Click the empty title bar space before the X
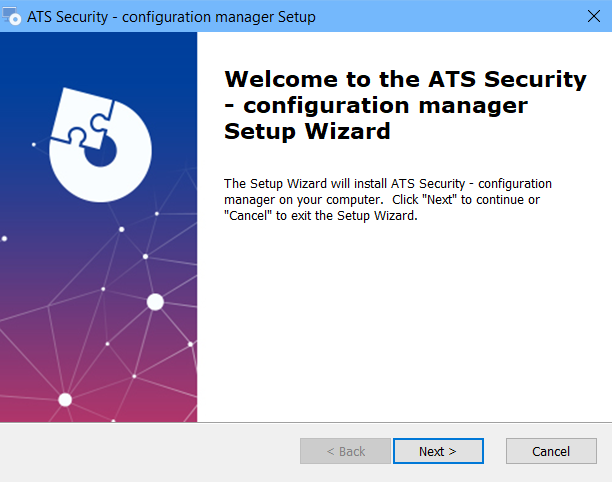The image size is (612, 482). point(449,16)
